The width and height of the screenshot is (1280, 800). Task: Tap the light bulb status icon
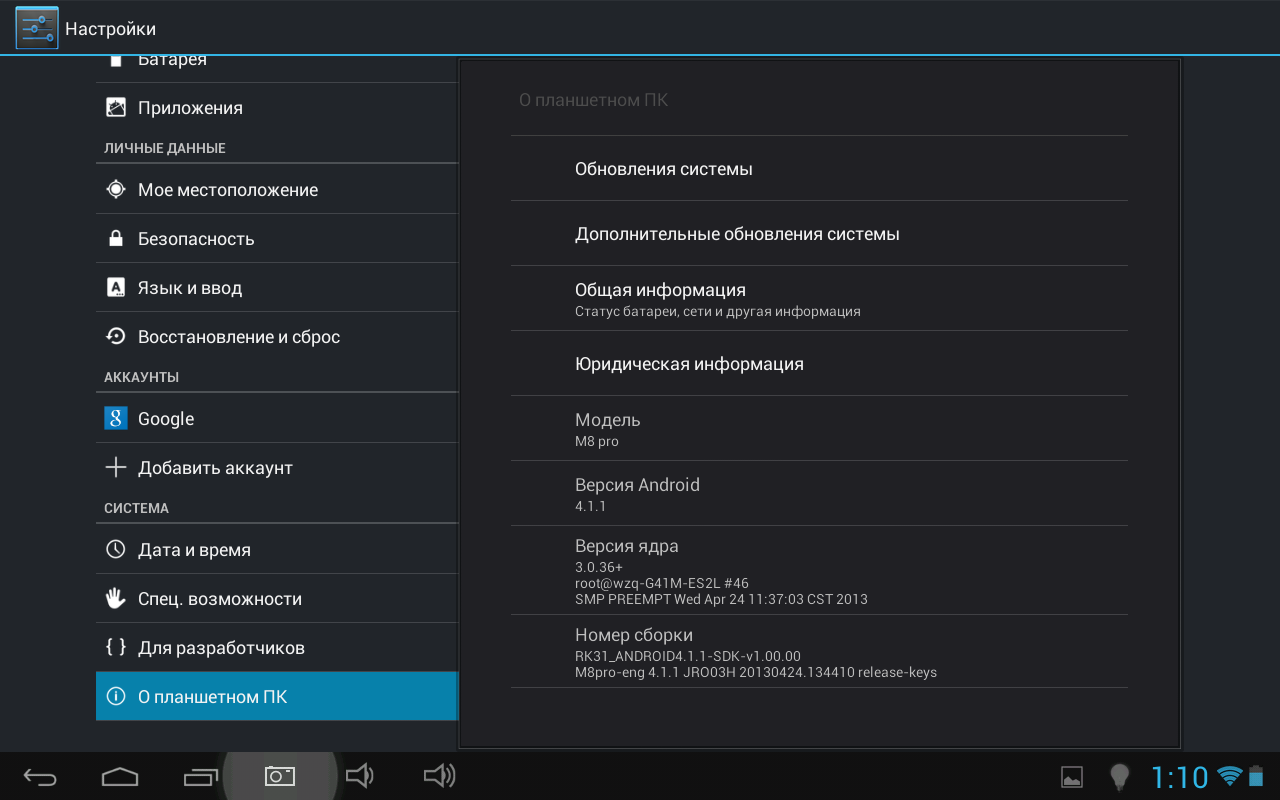point(1119,777)
